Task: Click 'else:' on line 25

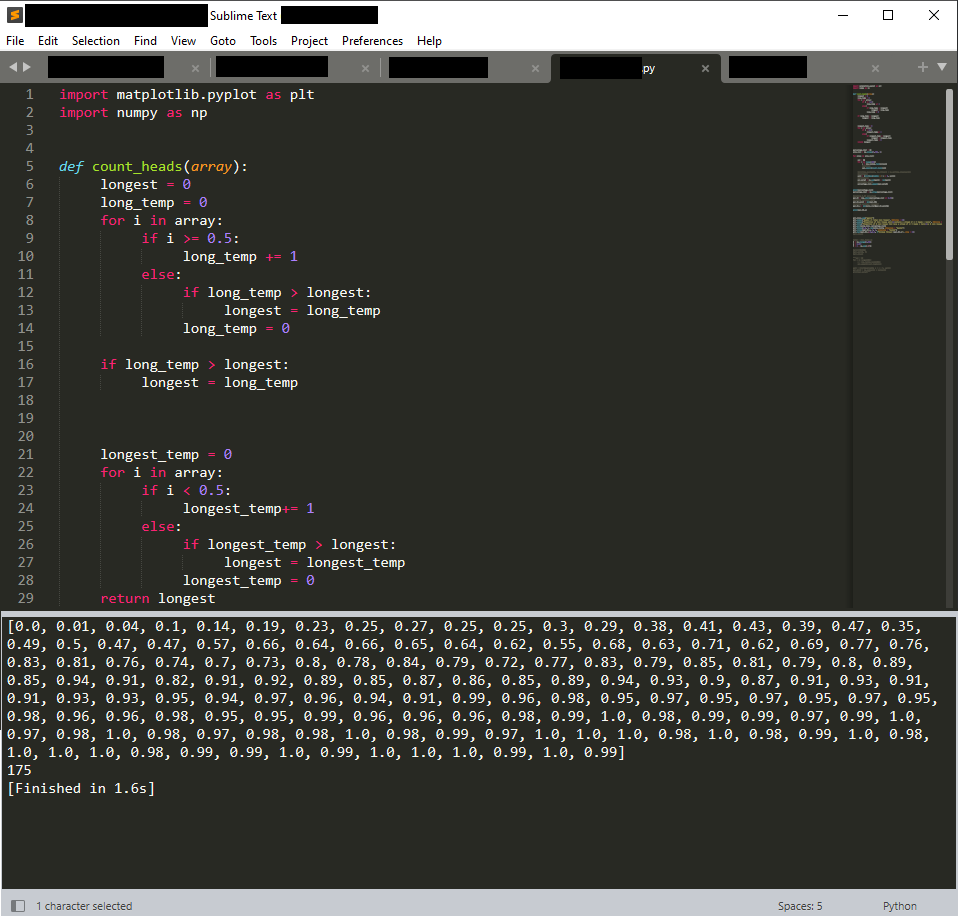Action: tap(161, 526)
